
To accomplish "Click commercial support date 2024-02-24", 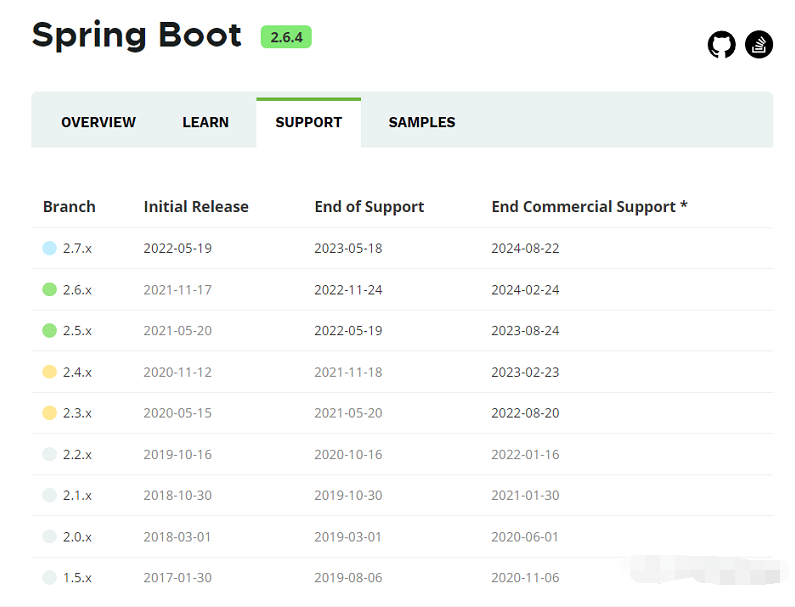I will [x=525, y=290].
